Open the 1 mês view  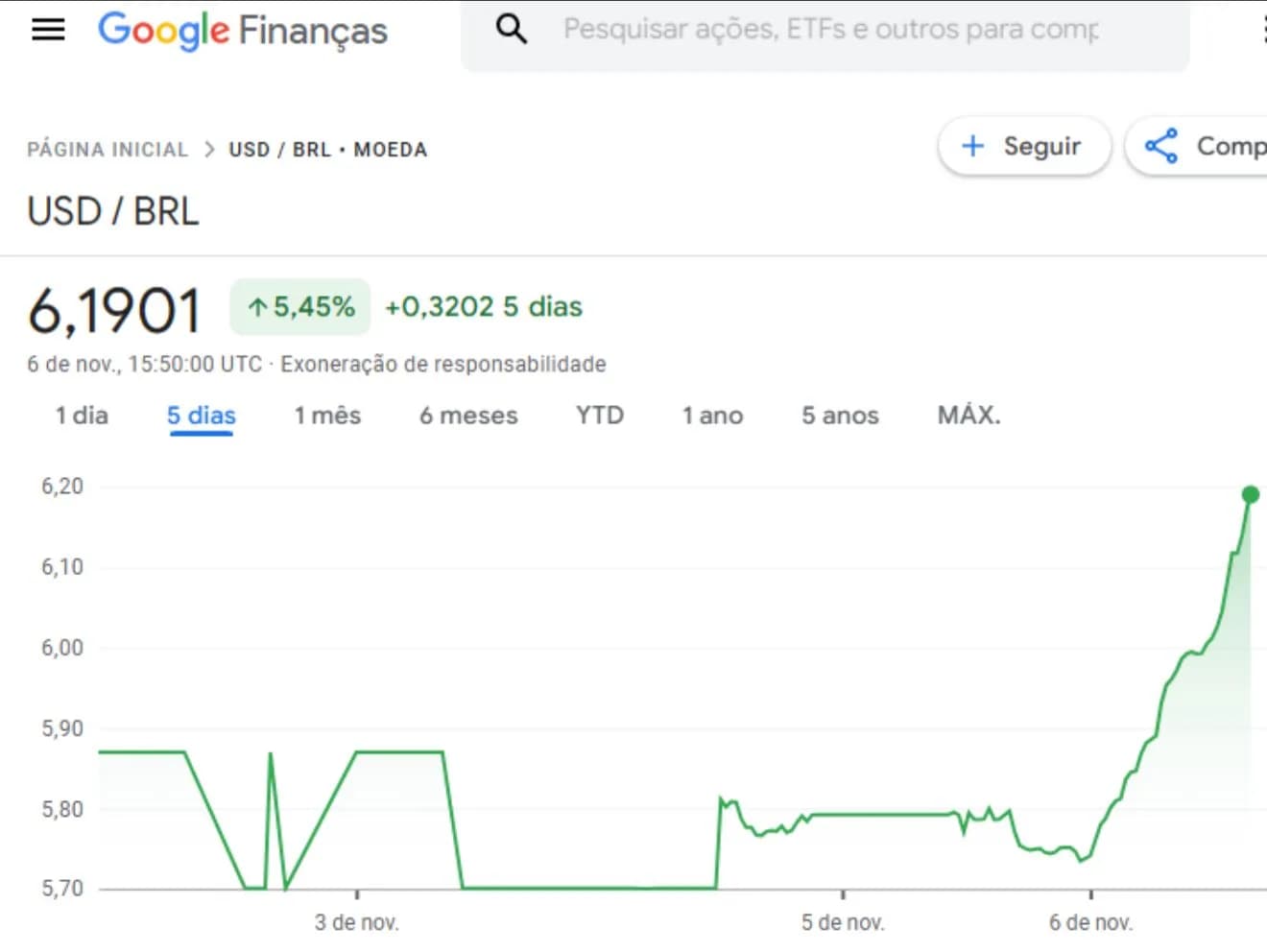click(x=327, y=416)
